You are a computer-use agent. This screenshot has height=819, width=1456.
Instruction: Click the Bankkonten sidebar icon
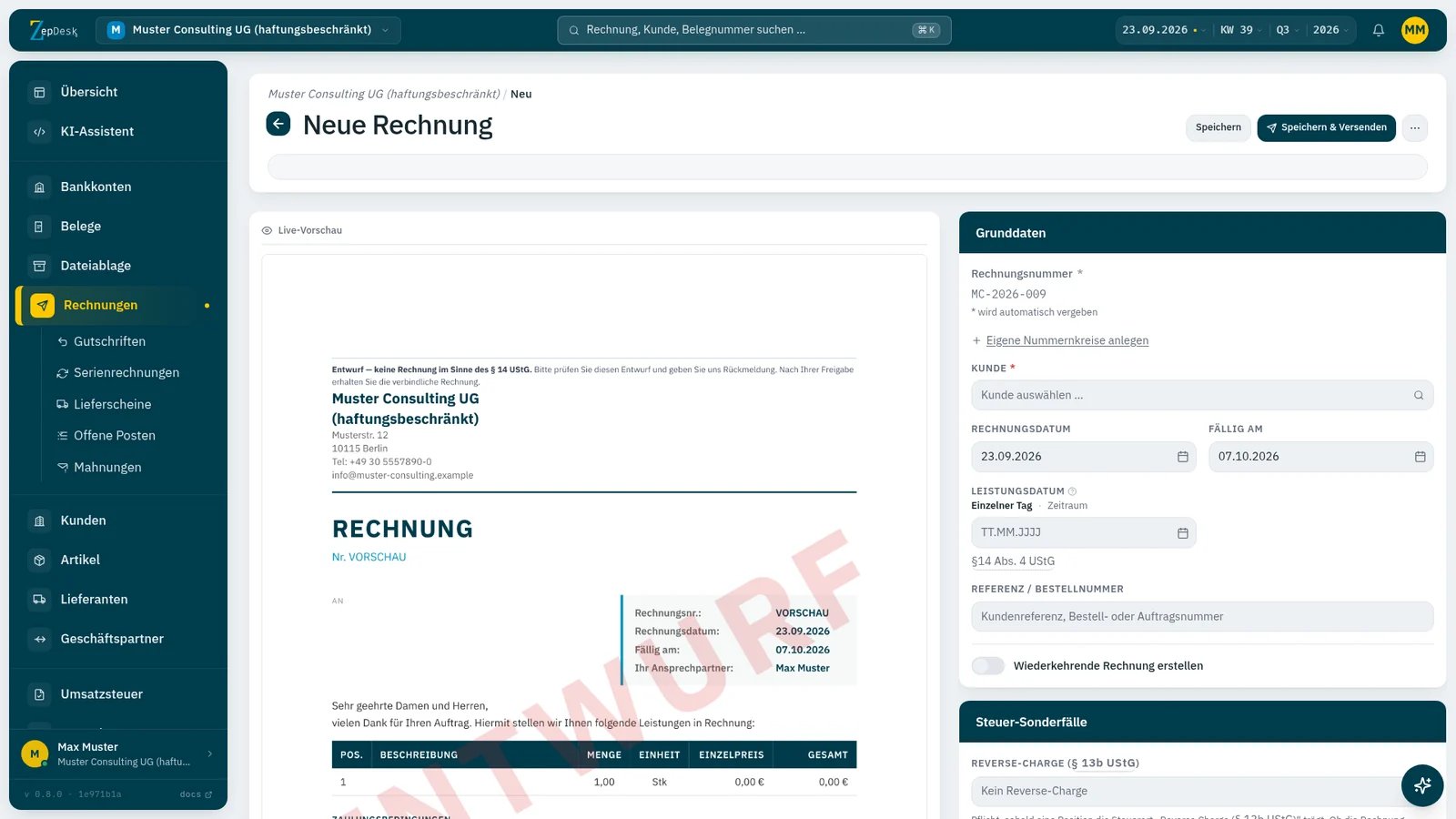coord(39,187)
